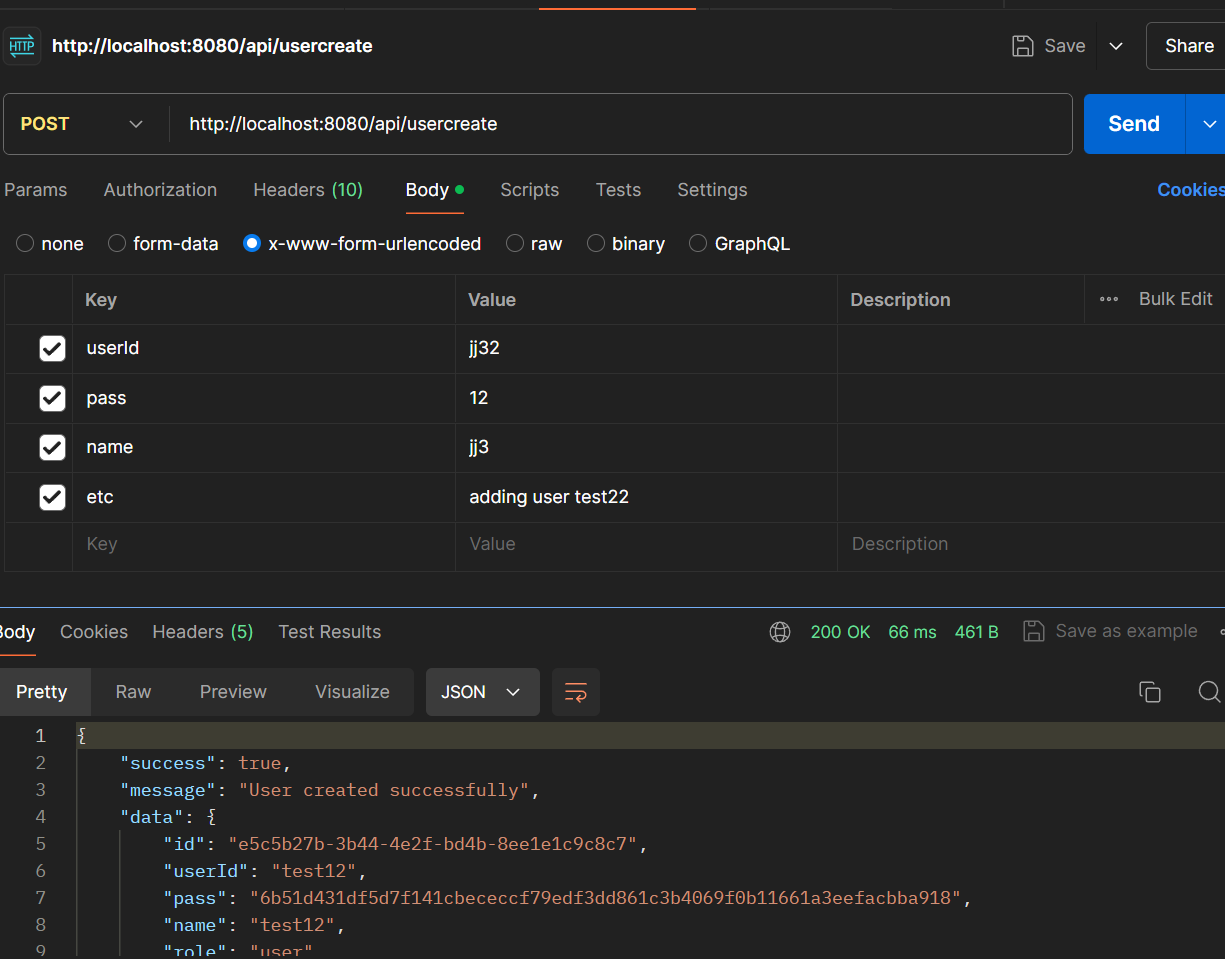Select the GraphQL body radio option
Screen dimensions: 1225x959
(x=698, y=244)
